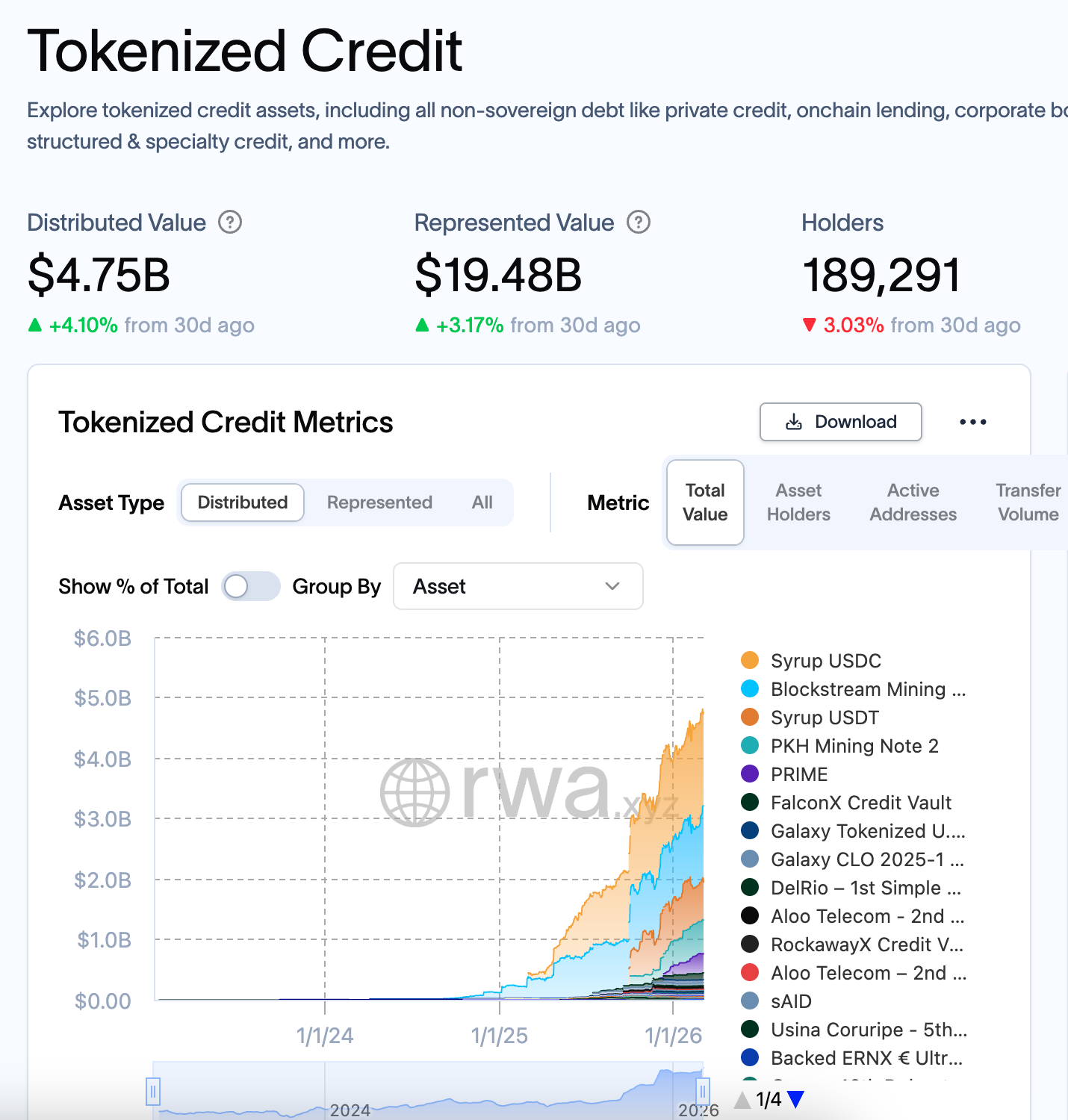Toggle sAID legend entry
The width and height of the screenshot is (1068, 1120).
(x=777, y=1001)
